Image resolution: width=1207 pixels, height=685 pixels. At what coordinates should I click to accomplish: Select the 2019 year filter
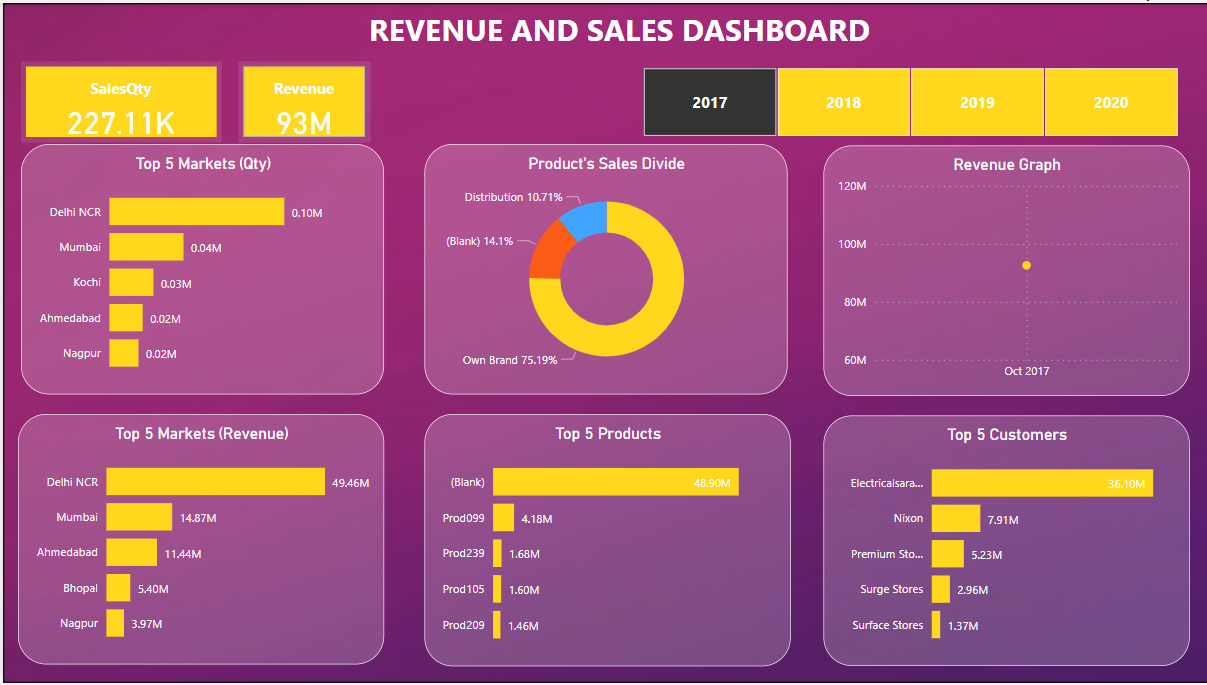coord(977,101)
